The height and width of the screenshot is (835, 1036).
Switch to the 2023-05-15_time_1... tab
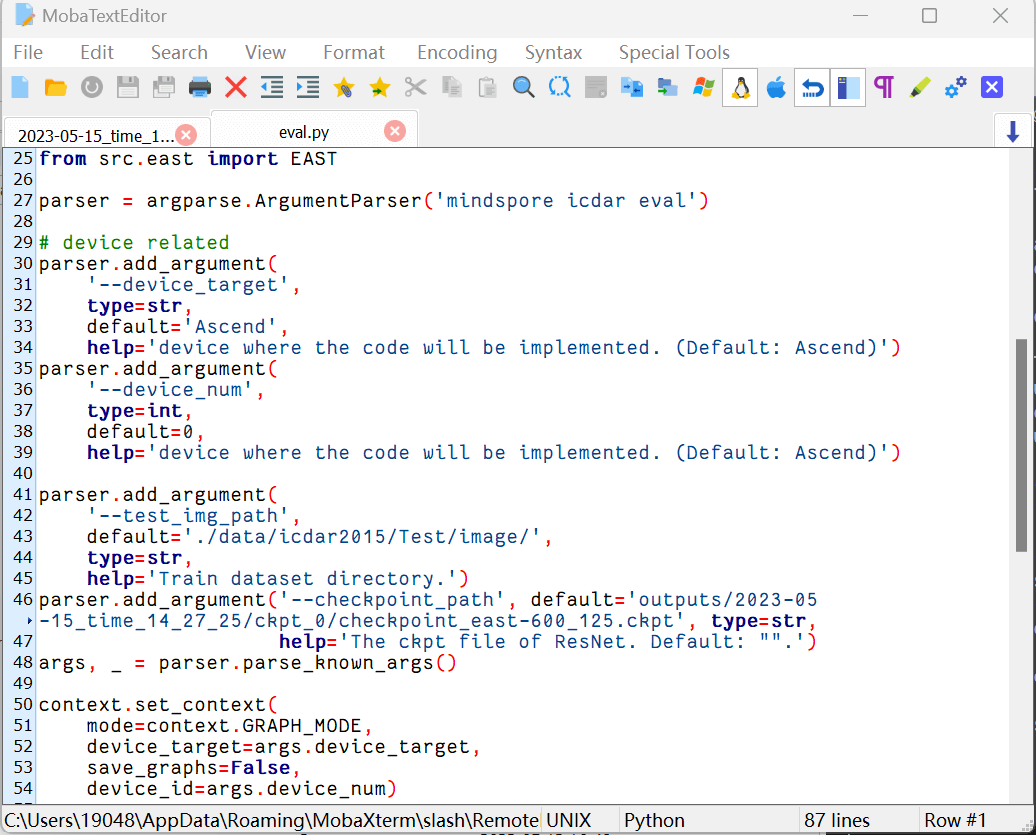[x=95, y=135]
